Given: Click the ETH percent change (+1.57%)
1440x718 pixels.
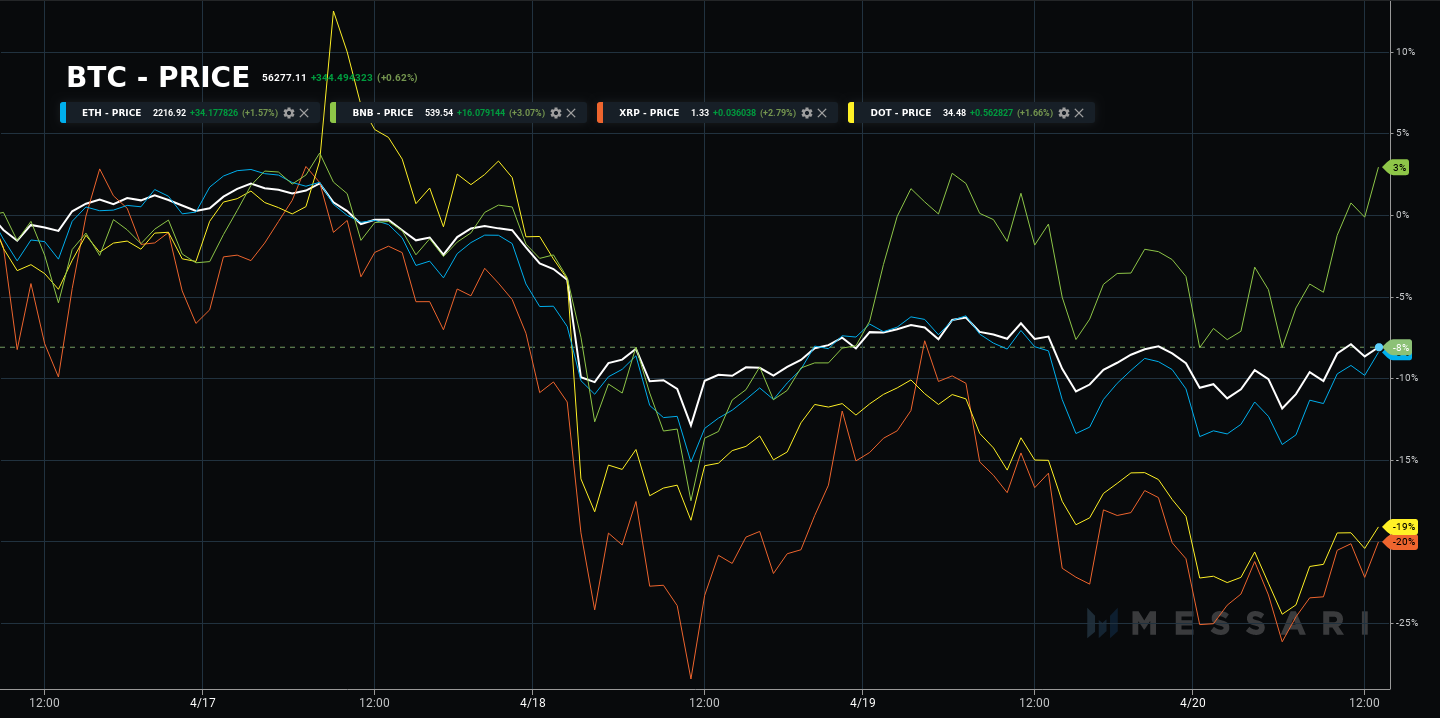Looking at the screenshot, I should click(x=260, y=113).
